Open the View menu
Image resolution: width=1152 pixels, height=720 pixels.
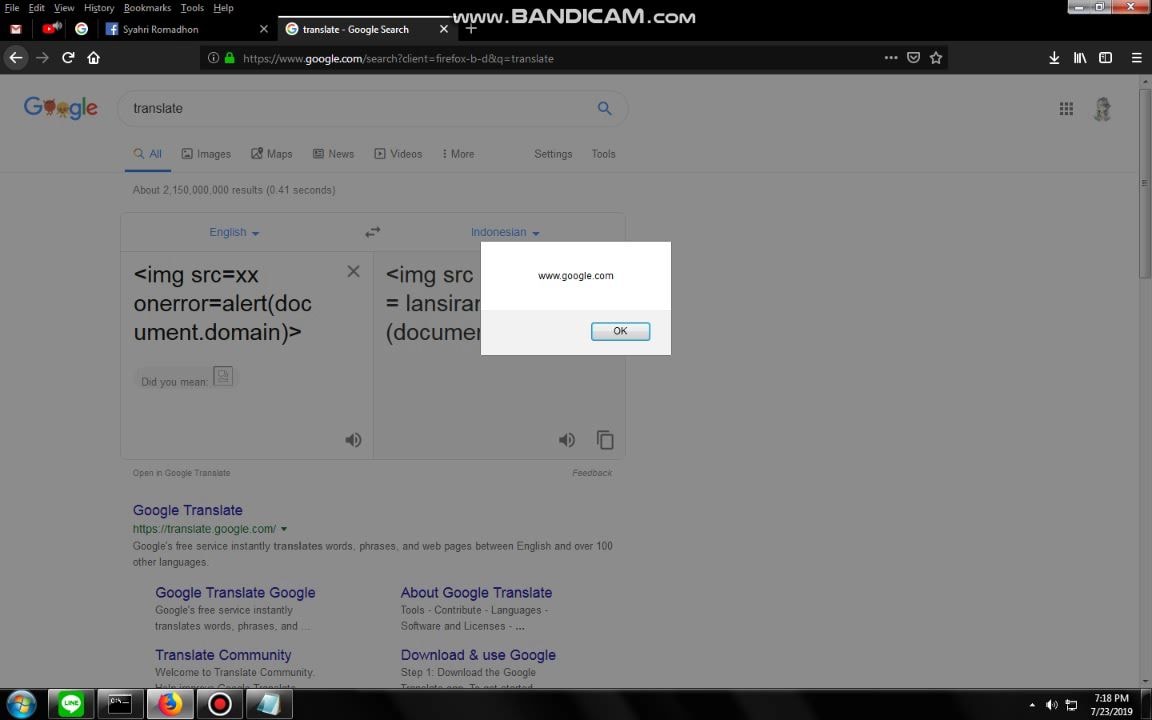point(64,8)
